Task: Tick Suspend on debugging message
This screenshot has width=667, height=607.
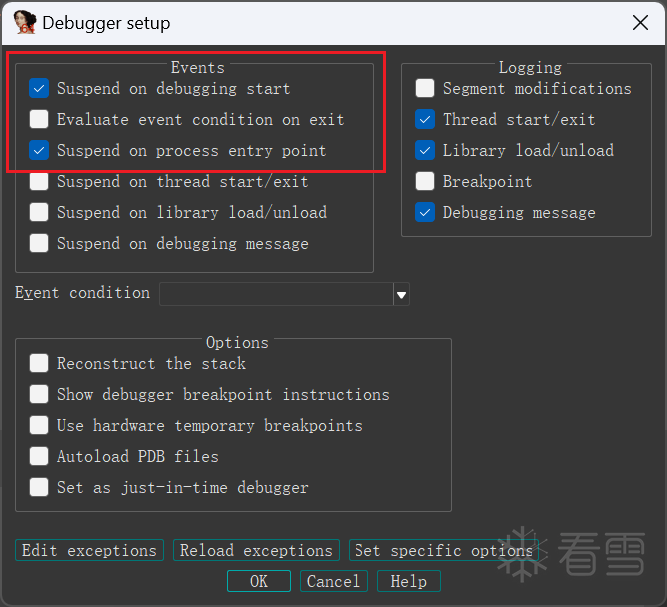Action: coord(39,243)
